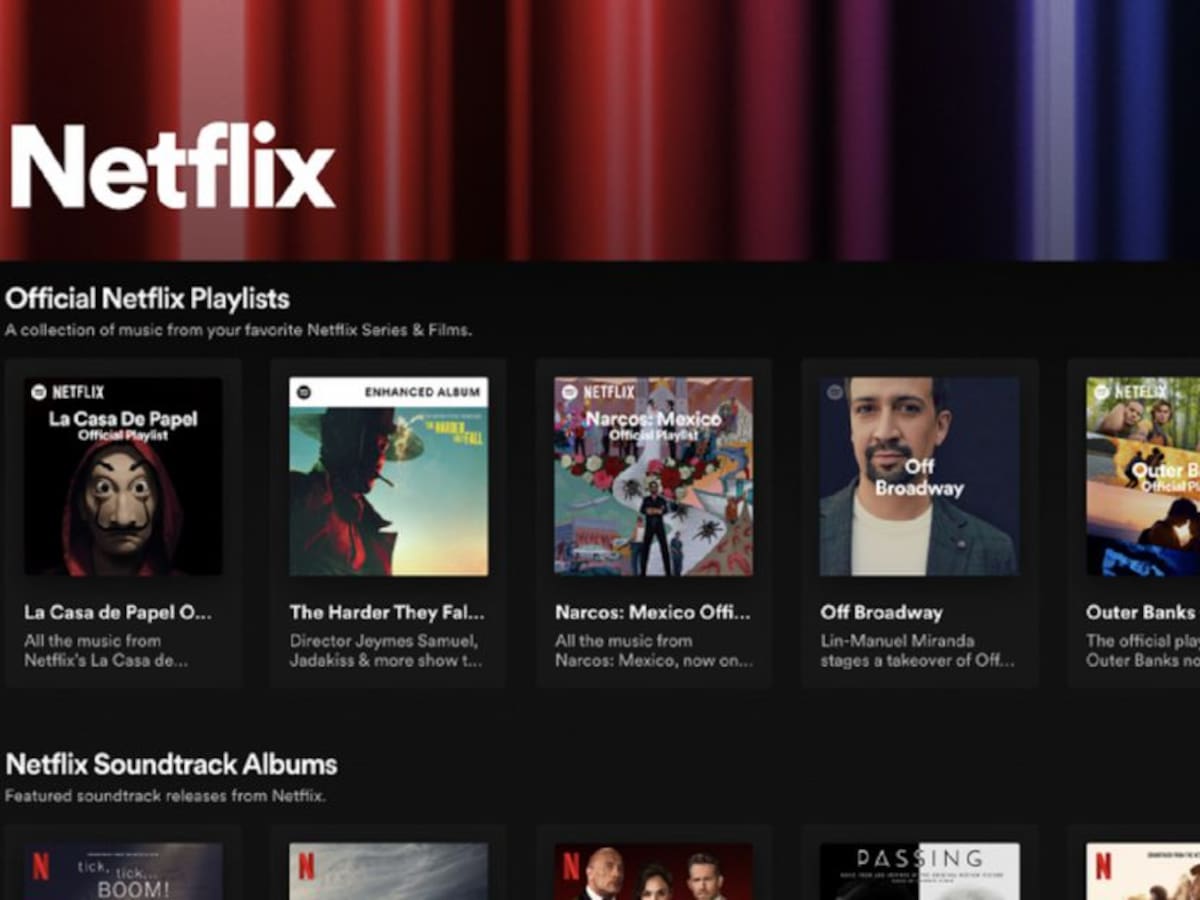Image resolution: width=1200 pixels, height=900 pixels.
Task: Click the Off Broadway playlist title
Action: coord(880,612)
